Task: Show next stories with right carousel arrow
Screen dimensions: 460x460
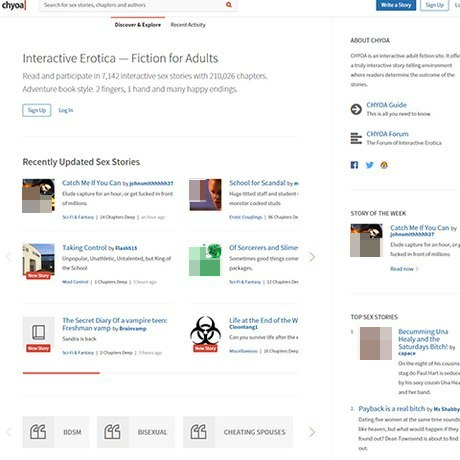Action: [312, 257]
